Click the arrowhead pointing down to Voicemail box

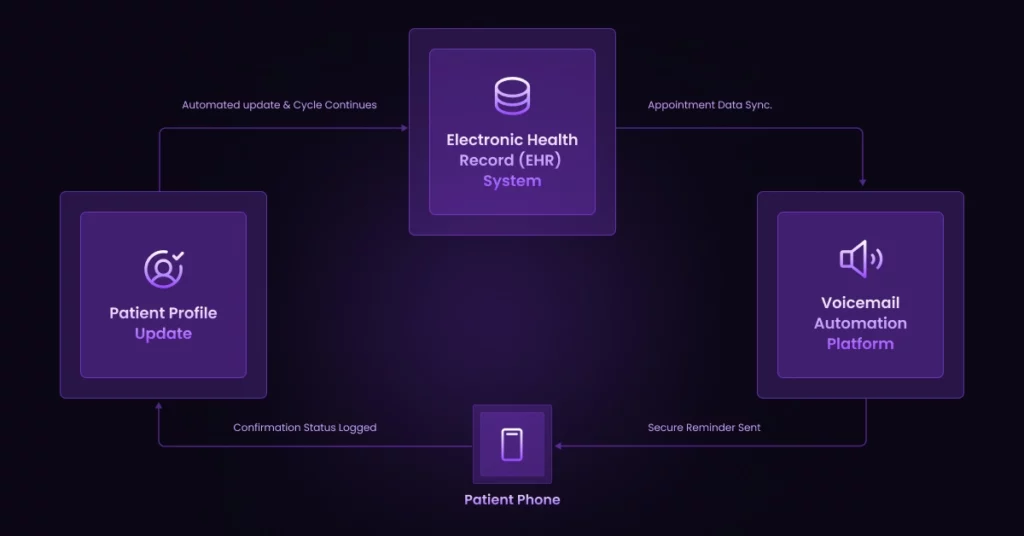863,182
